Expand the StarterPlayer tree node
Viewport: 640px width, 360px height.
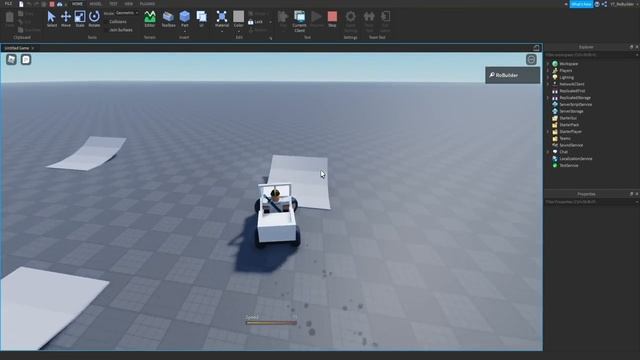pyautogui.click(x=548, y=131)
